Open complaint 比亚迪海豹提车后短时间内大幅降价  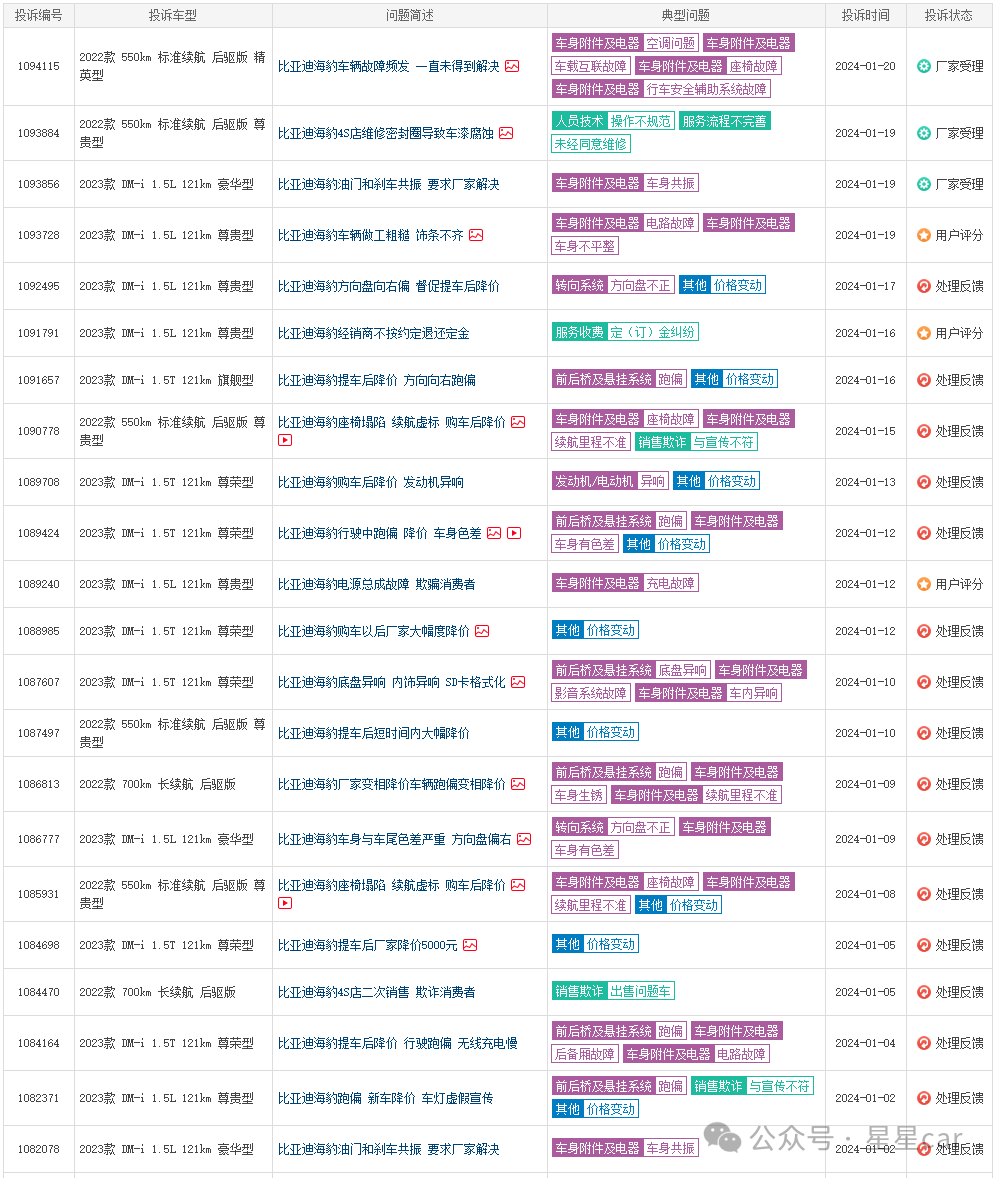click(373, 733)
